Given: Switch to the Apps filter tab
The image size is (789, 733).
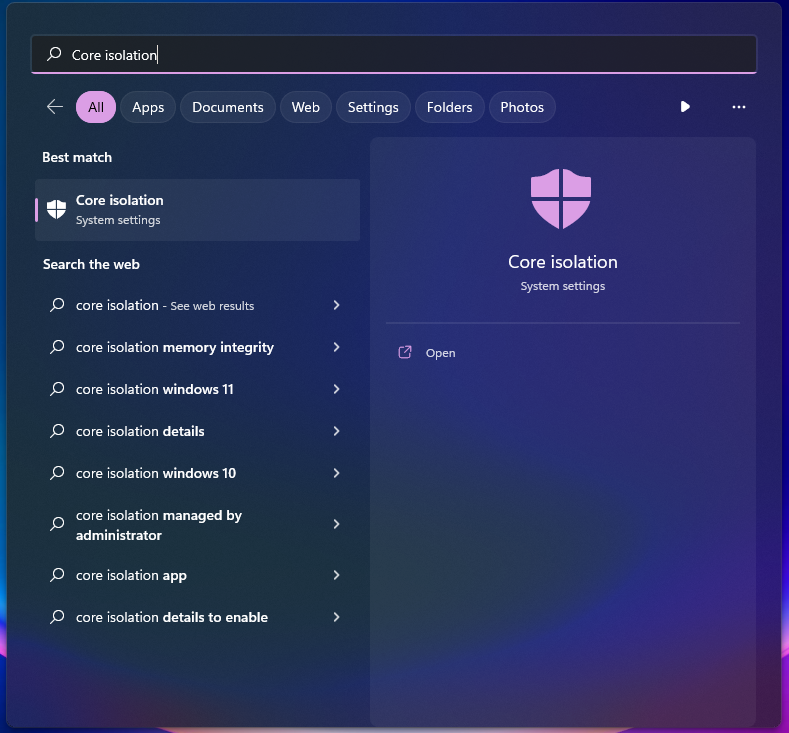Looking at the screenshot, I should (148, 107).
